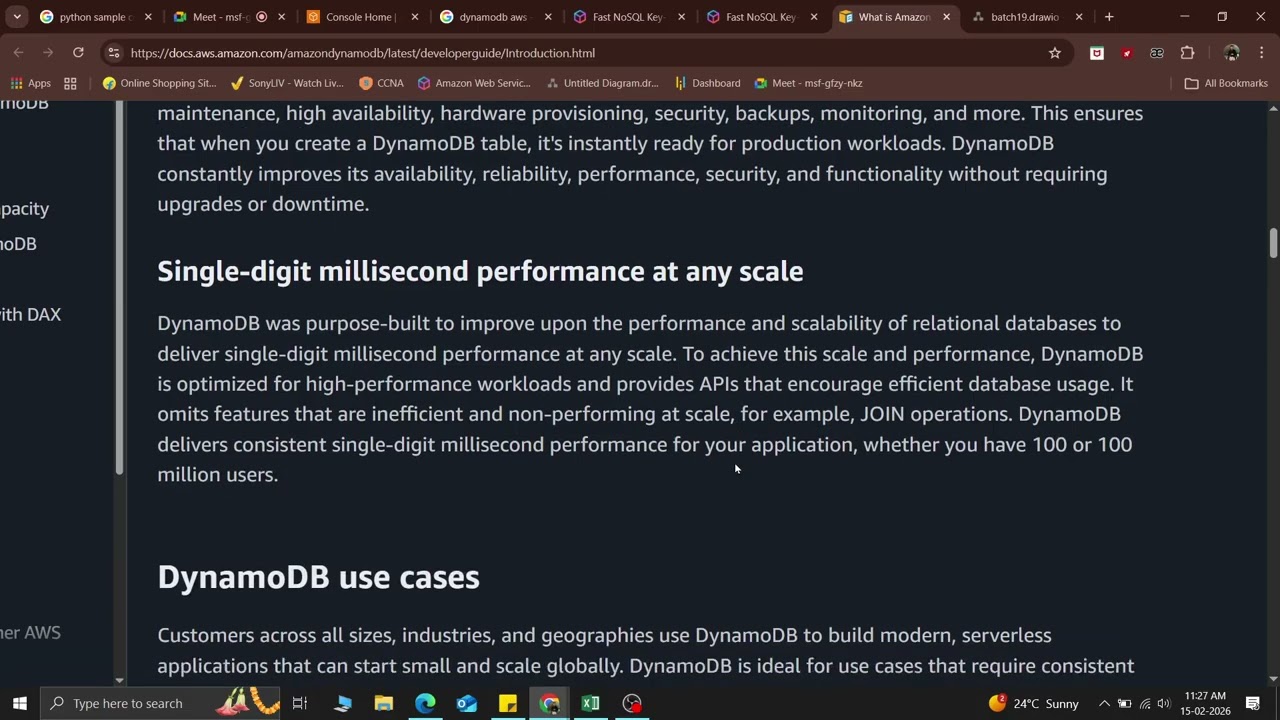Go forward with the browser forward arrow

point(48,53)
